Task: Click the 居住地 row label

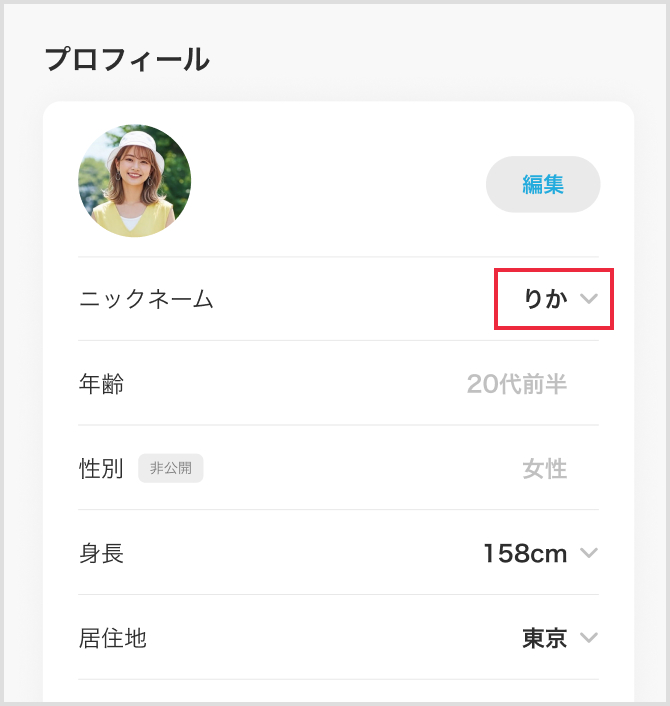Action: pyautogui.click(x=112, y=638)
